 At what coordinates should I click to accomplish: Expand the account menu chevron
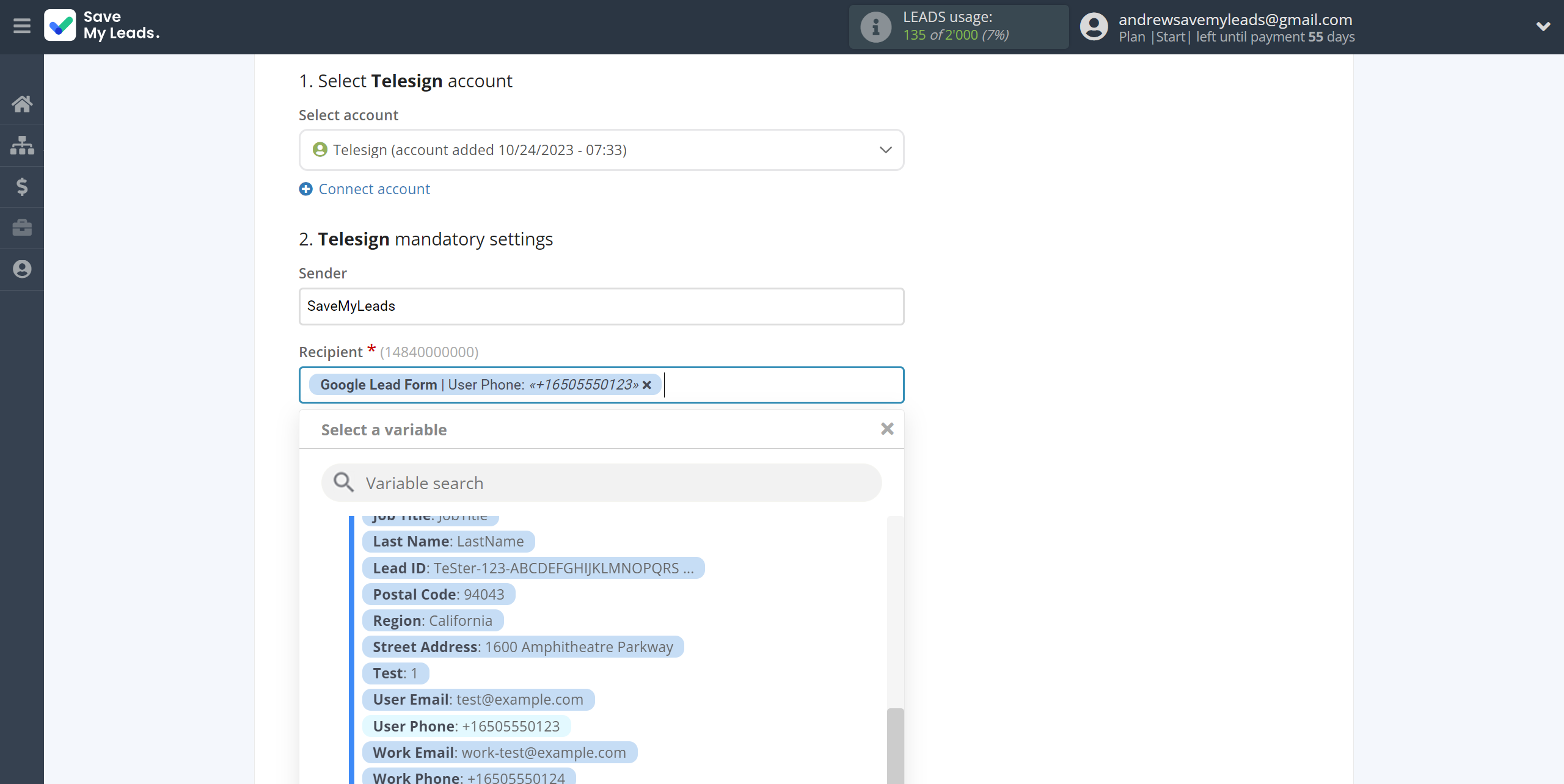tap(1543, 26)
